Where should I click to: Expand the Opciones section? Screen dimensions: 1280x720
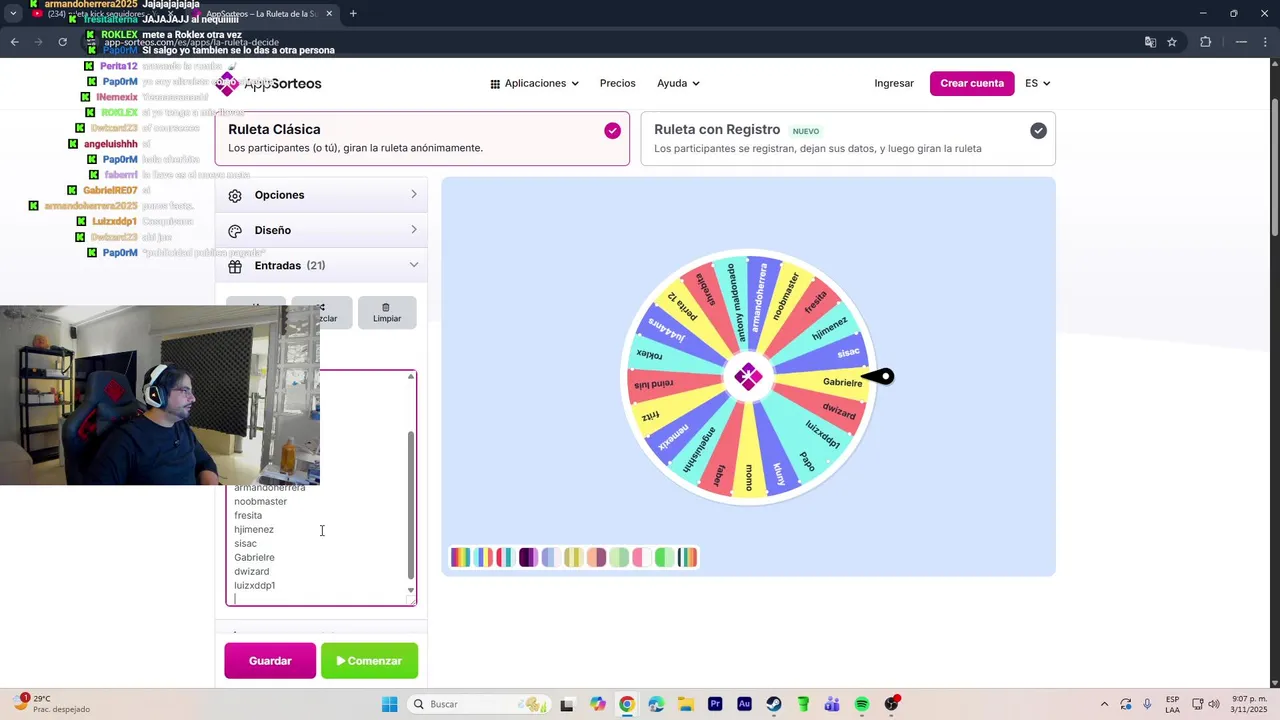tap(321, 195)
